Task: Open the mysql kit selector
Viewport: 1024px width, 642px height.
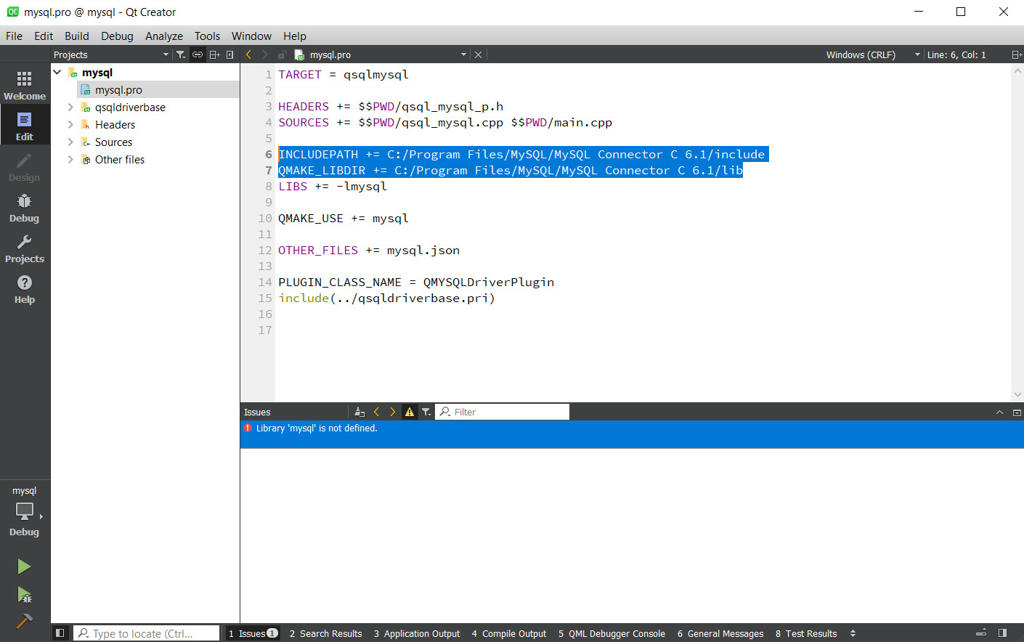Action: [x=24, y=511]
